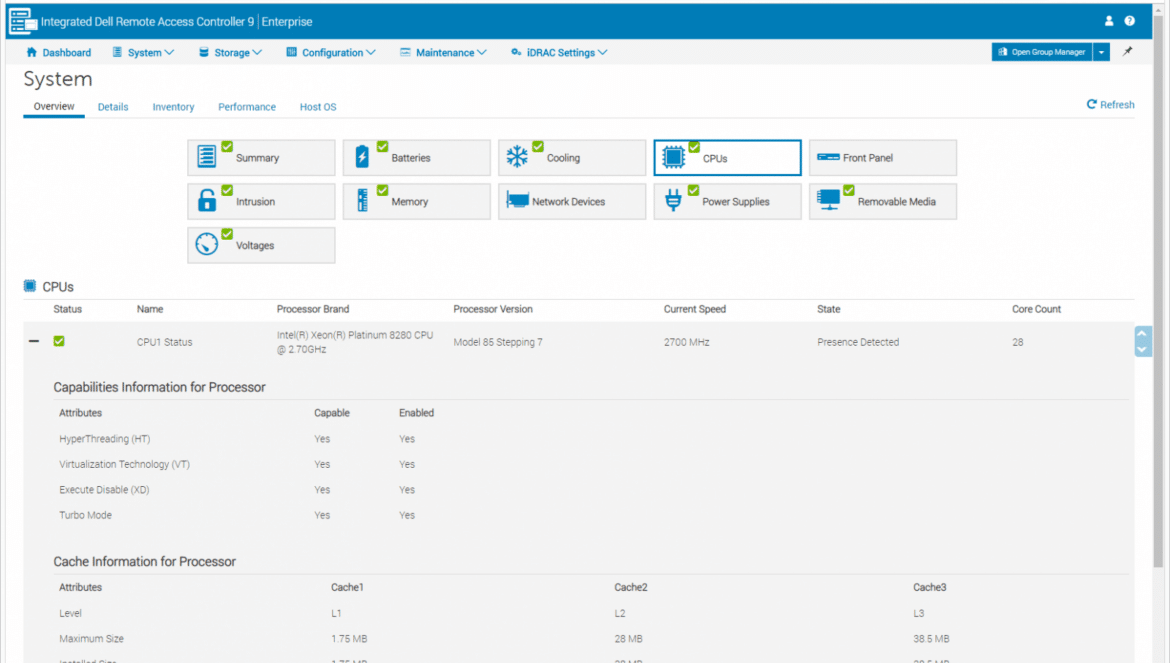
Task: Click the down arrow on CPU row stepper
Action: tap(1142, 349)
